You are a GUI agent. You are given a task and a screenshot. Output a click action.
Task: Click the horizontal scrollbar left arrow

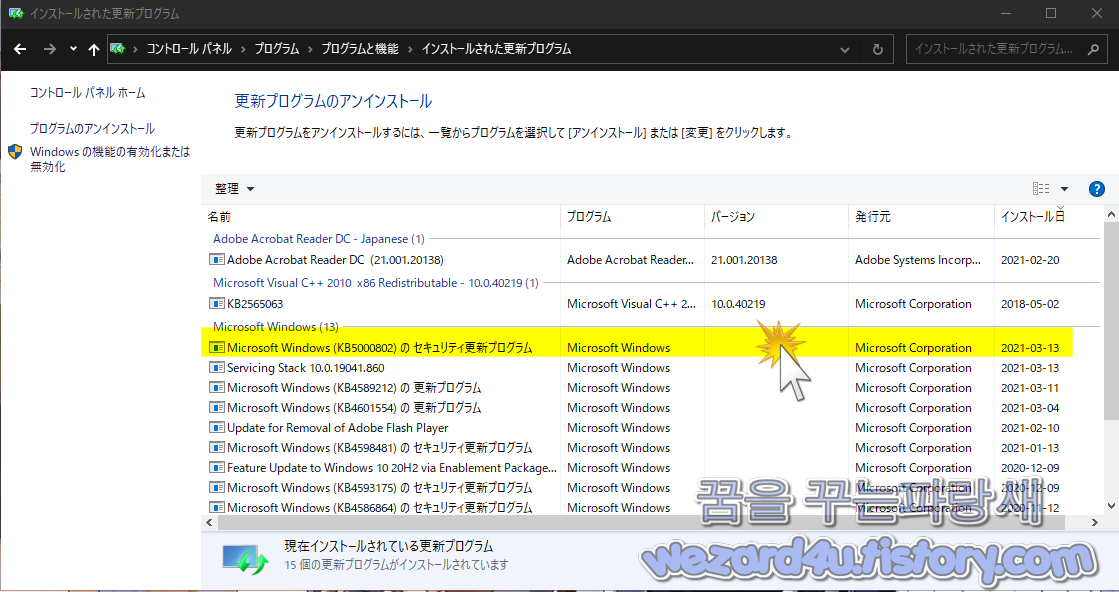point(209,523)
